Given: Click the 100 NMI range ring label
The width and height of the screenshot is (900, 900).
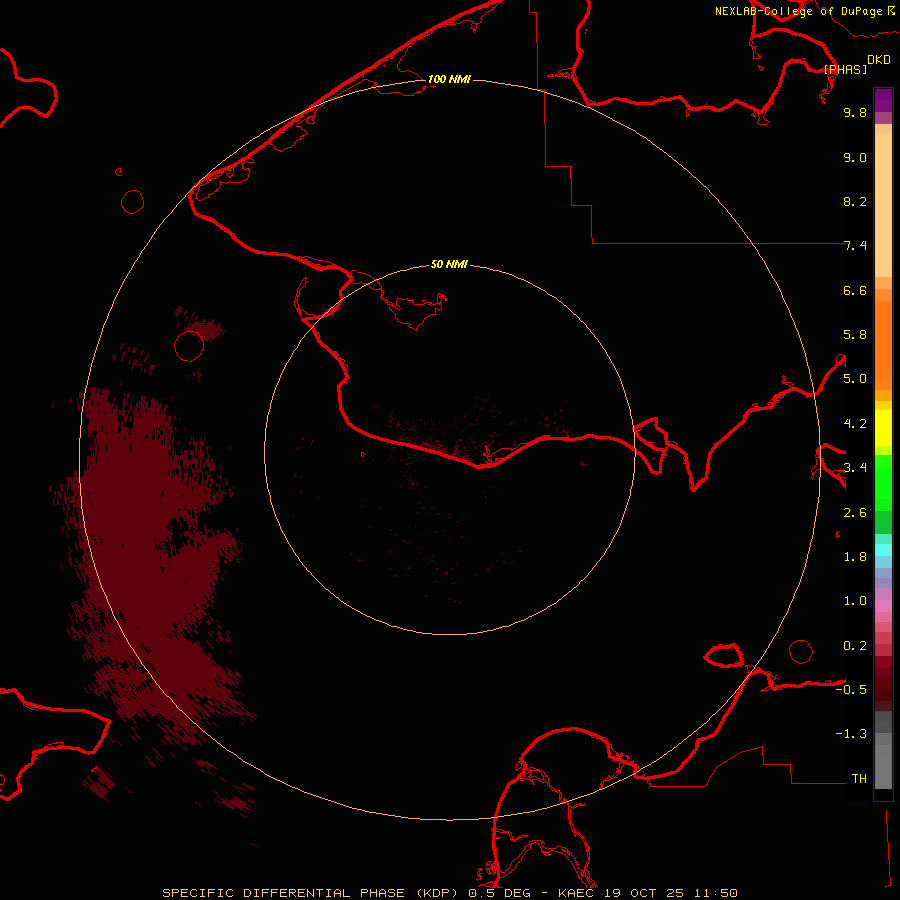Looking at the screenshot, I should coord(449,79).
